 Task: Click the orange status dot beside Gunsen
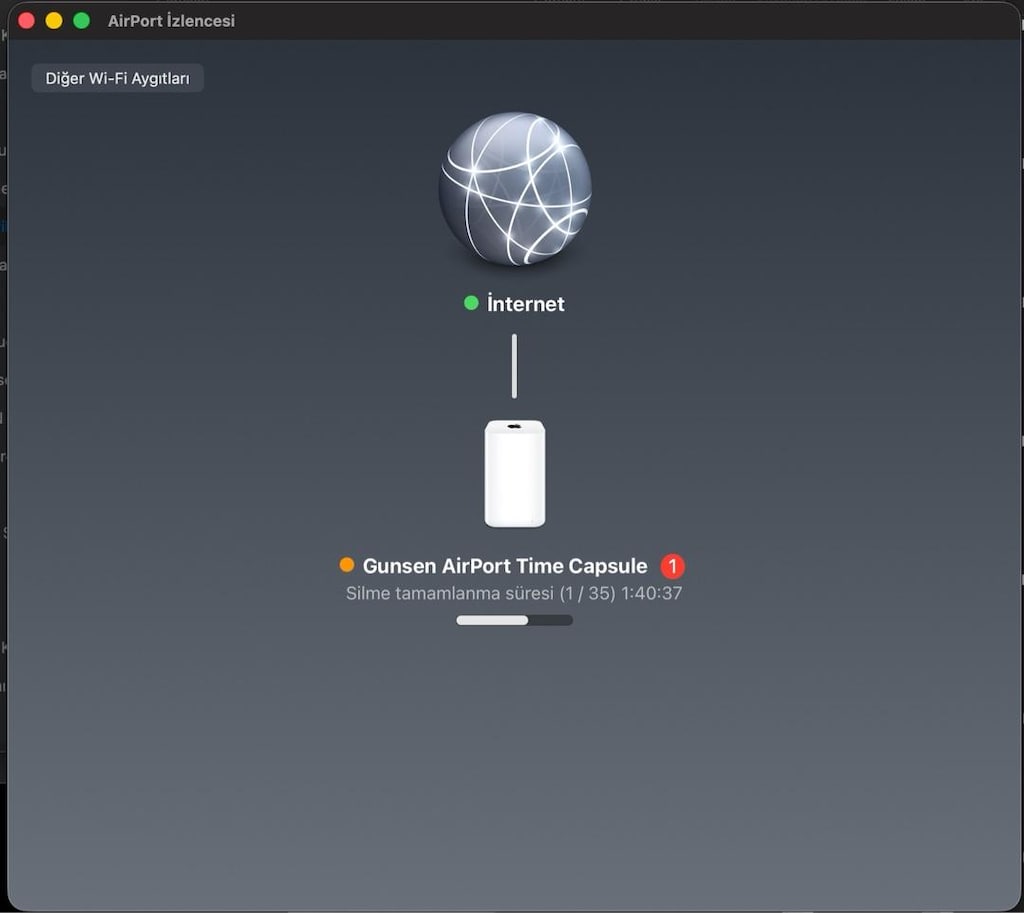(x=347, y=564)
